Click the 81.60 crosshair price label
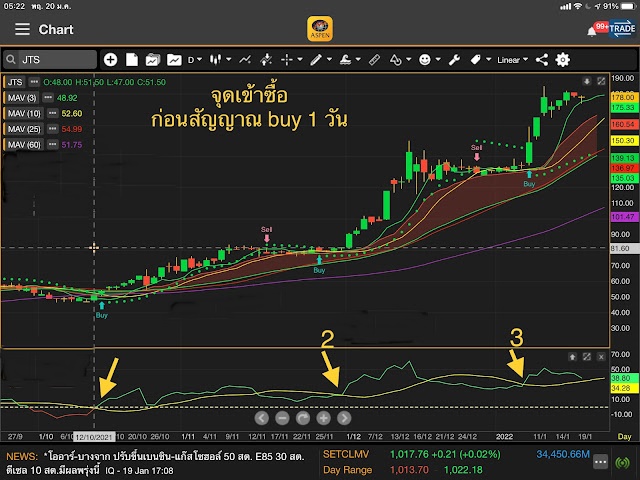 click(624, 248)
